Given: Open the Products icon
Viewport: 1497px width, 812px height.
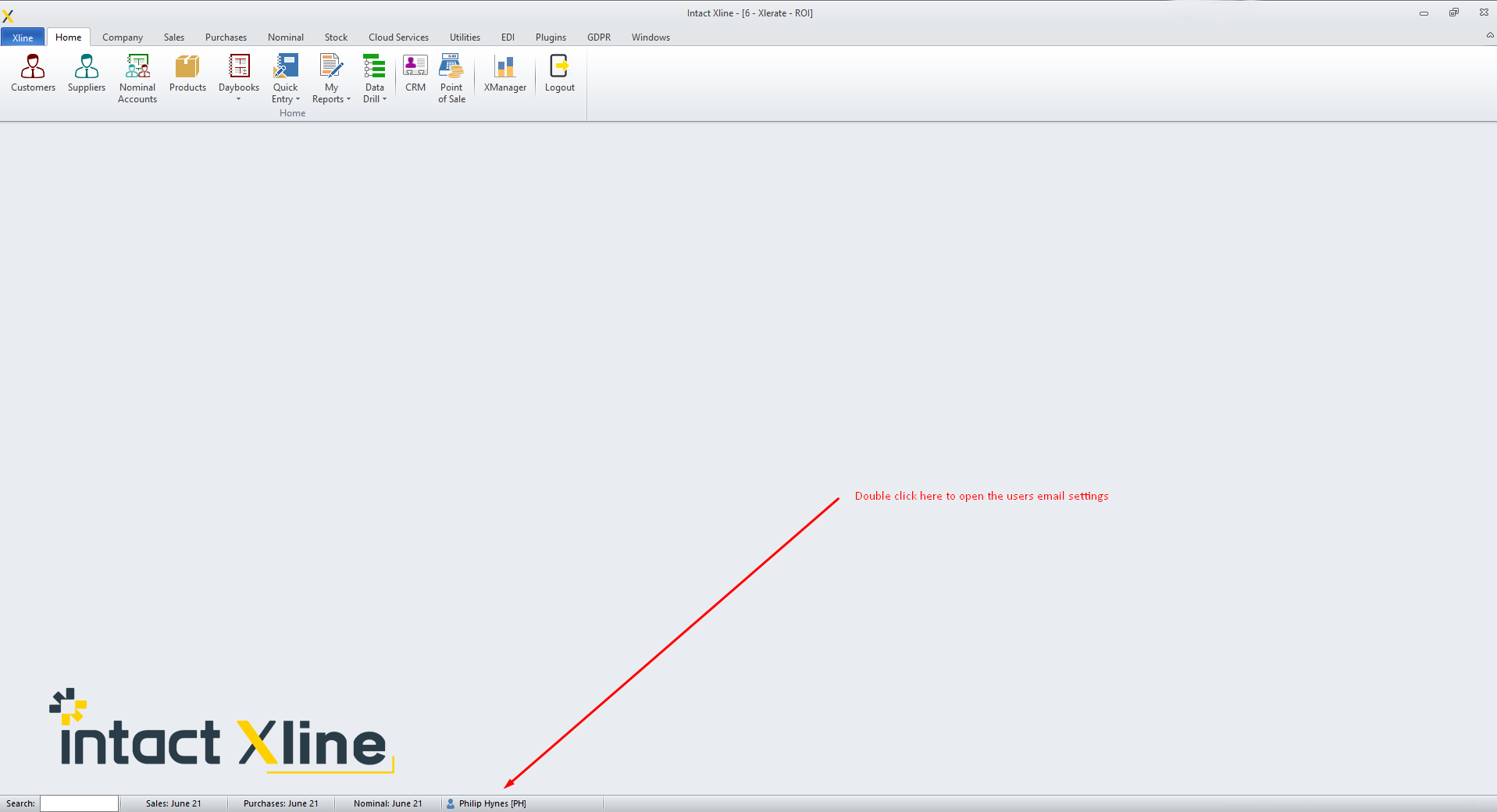Looking at the screenshot, I should click(x=187, y=74).
